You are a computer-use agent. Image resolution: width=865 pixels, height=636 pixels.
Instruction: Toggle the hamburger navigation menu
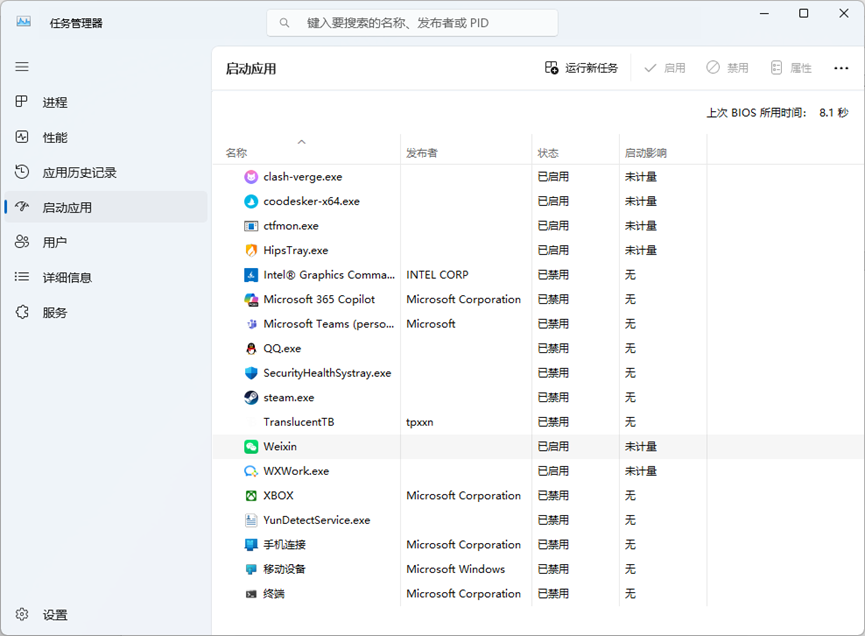coord(22,67)
